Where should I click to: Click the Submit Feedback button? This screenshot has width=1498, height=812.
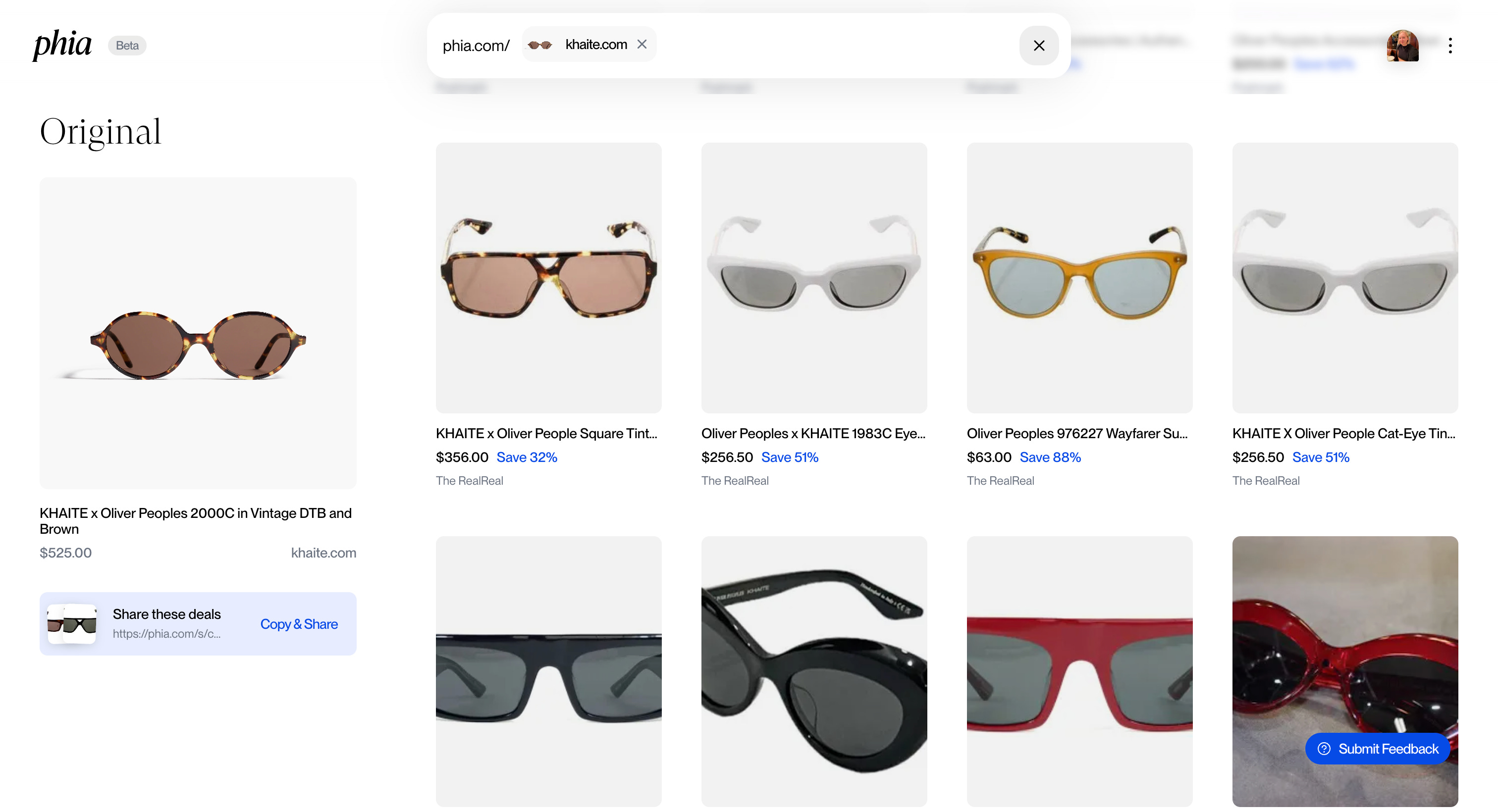point(1377,748)
